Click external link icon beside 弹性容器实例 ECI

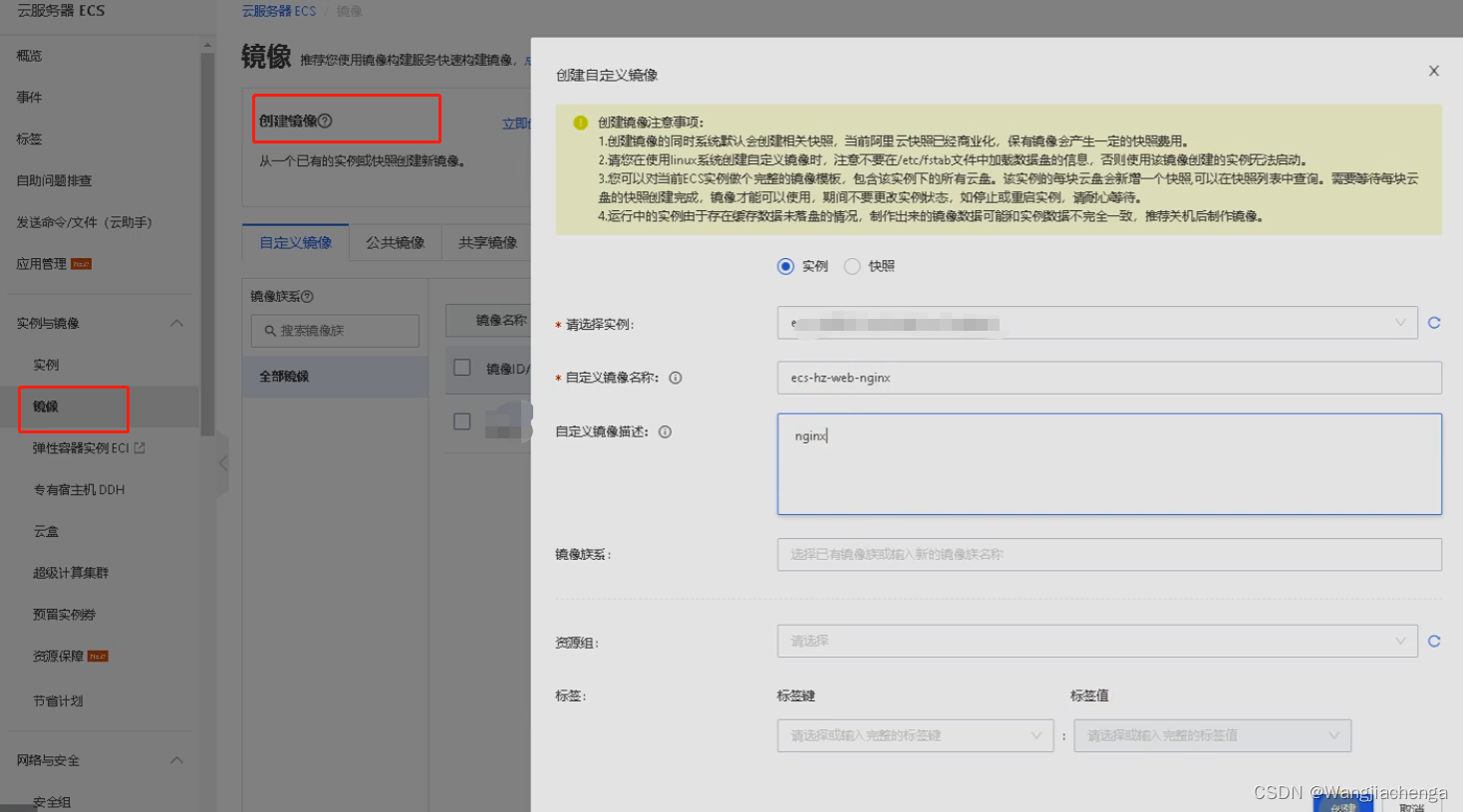[x=140, y=448]
